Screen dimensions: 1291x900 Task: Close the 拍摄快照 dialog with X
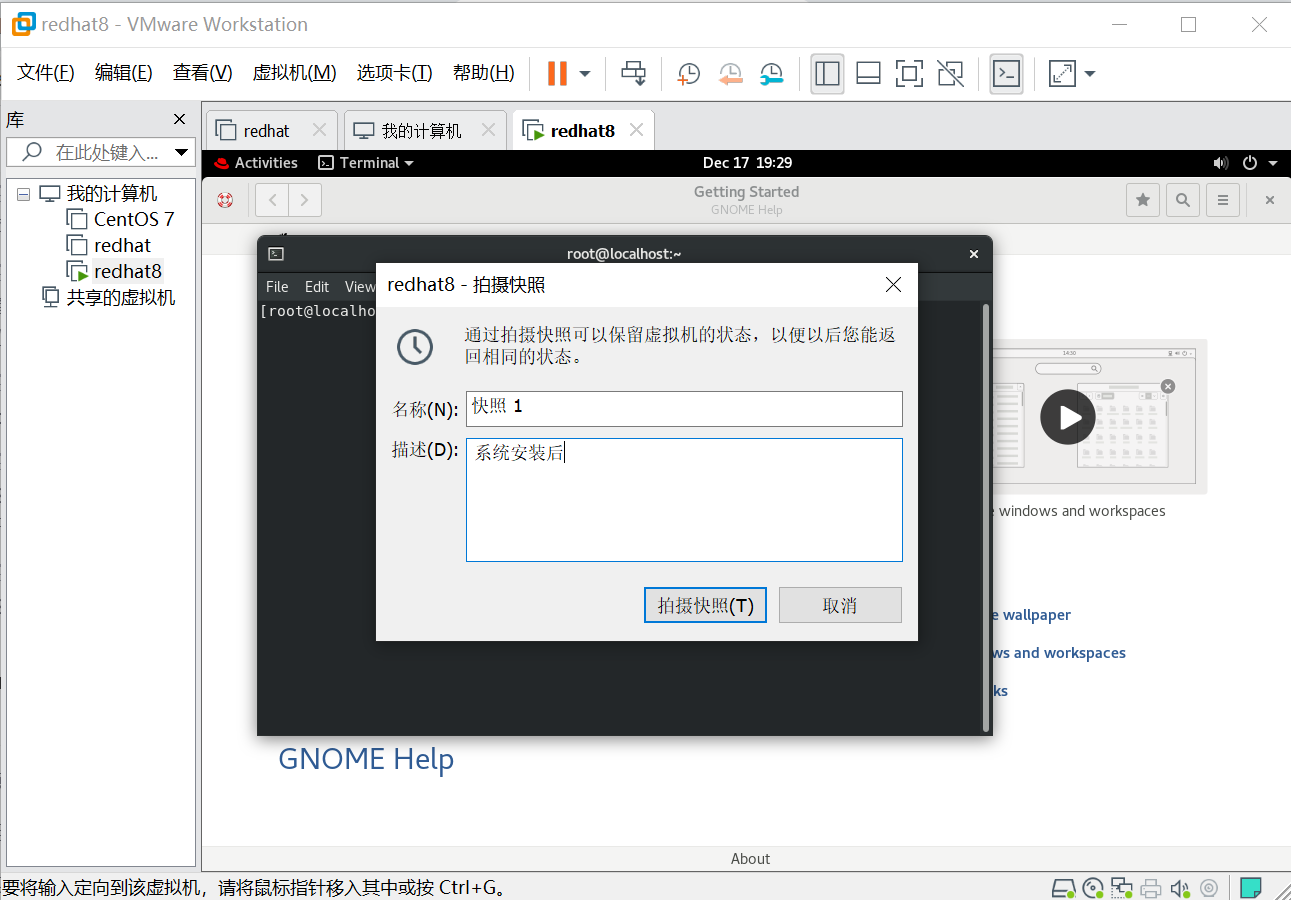point(894,285)
